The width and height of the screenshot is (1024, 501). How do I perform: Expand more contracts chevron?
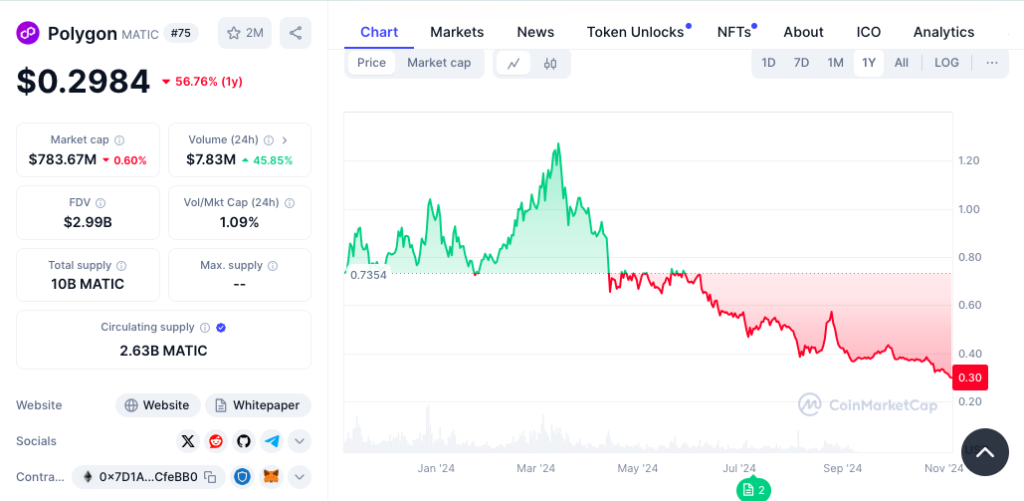coord(300,477)
